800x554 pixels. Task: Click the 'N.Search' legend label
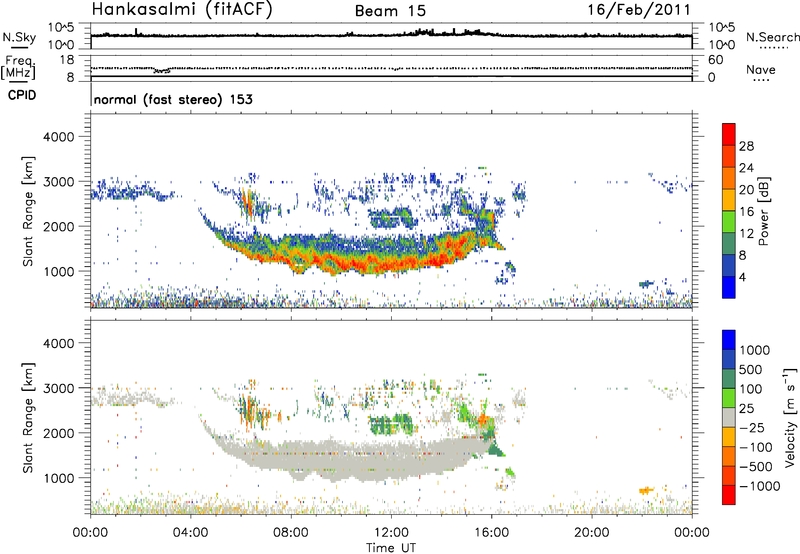point(772,37)
